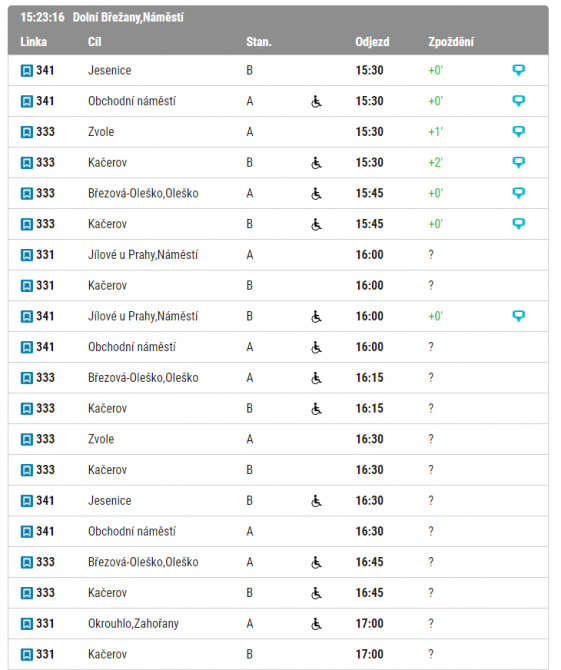The width and height of the screenshot is (561, 670).
Task: Click the Dolní Břežany,Náměstí stop title
Action: coord(128,18)
